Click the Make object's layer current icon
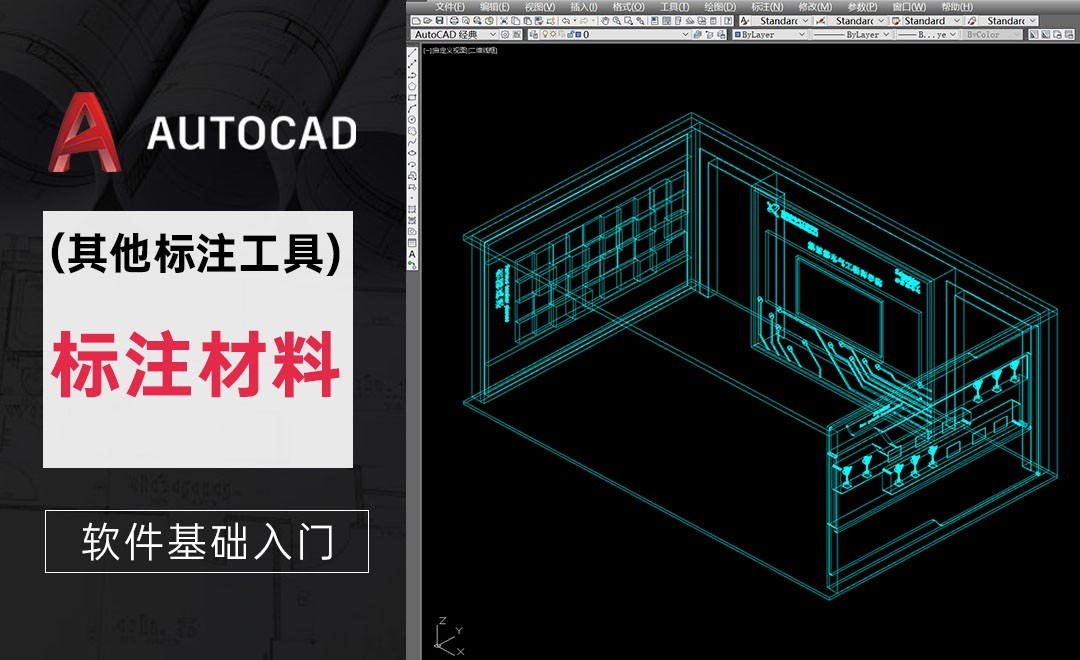1080x660 pixels. [x=697, y=34]
